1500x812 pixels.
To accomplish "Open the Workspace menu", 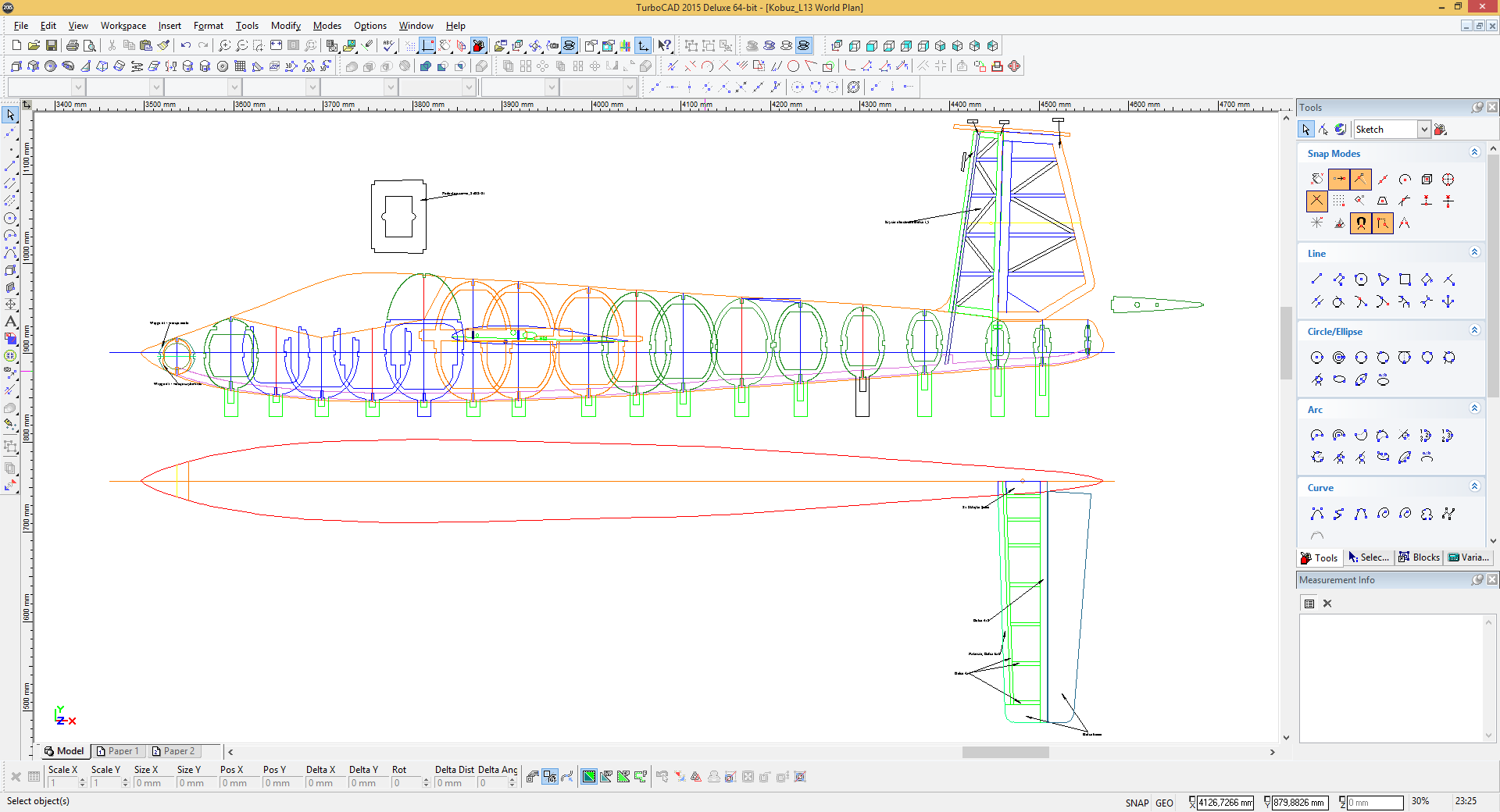I will [123, 26].
